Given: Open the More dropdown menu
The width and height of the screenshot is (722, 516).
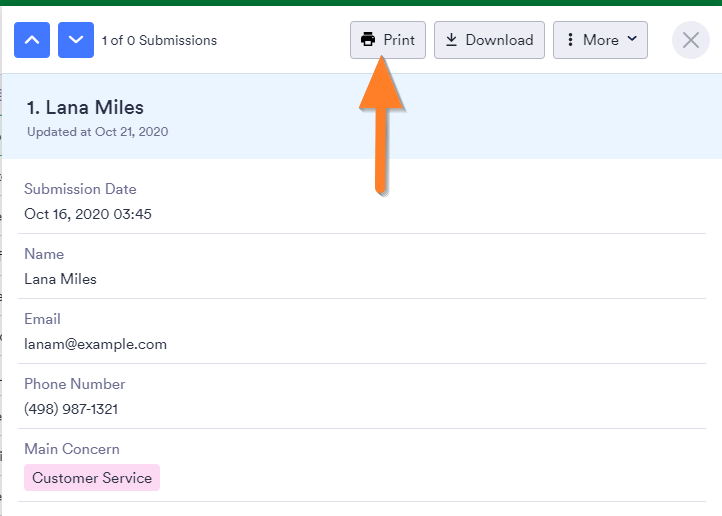Looking at the screenshot, I should pyautogui.click(x=600, y=40).
